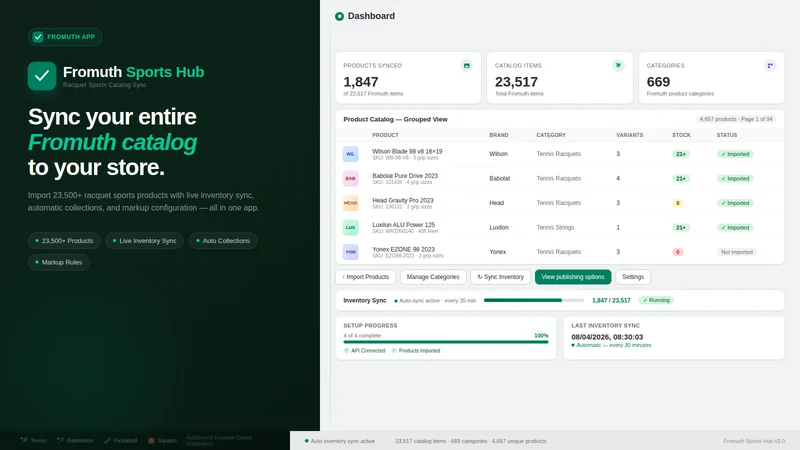Click the Import Products button

(x=365, y=277)
